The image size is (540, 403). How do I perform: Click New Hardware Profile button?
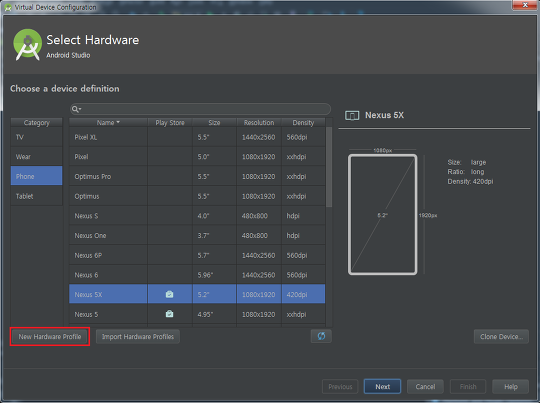tap(50, 337)
